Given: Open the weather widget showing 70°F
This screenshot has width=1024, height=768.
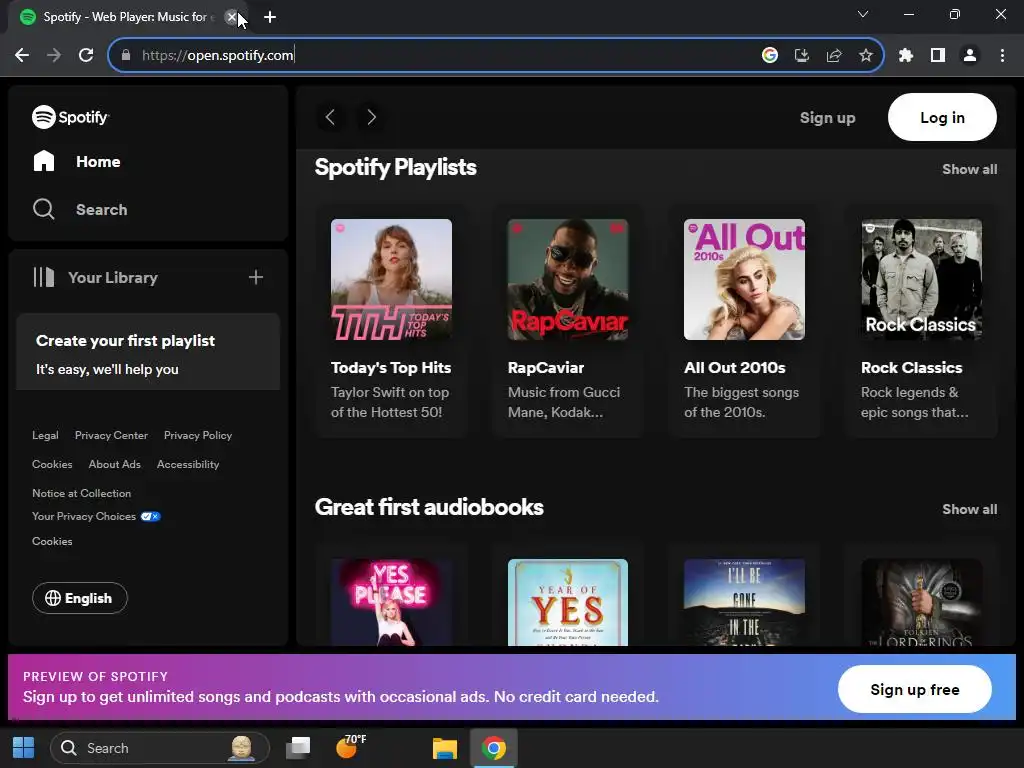Looking at the screenshot, I should click(x=351, y=746).
